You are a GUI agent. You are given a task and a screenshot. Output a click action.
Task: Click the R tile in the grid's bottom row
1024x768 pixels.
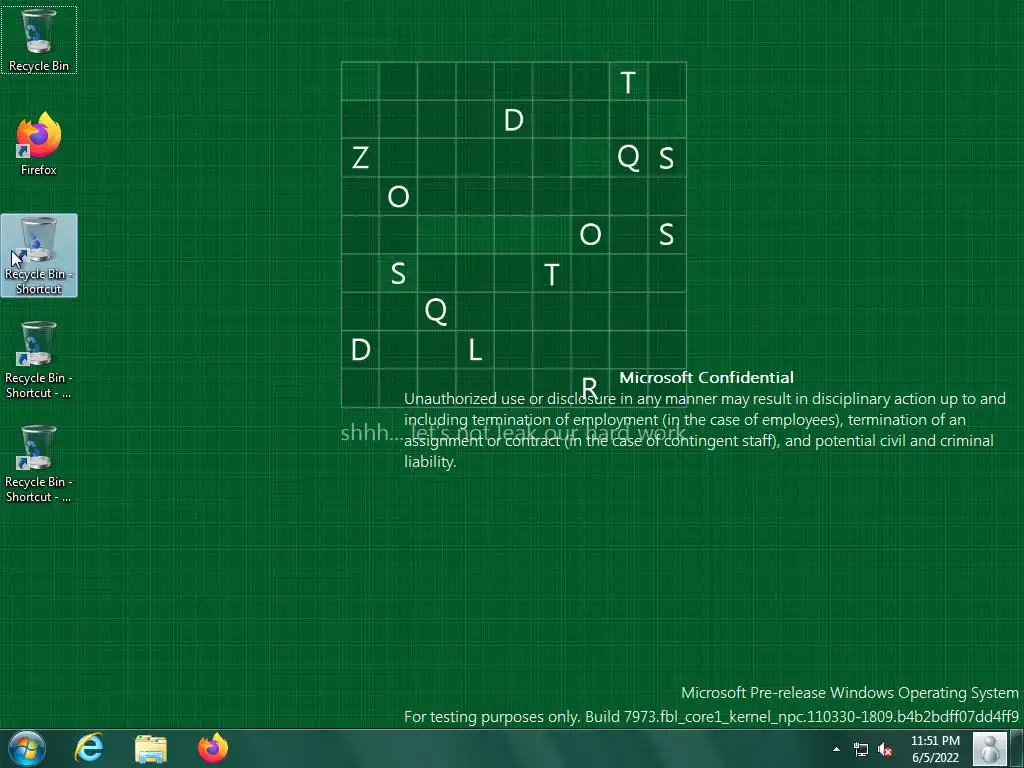pos(590,388)
